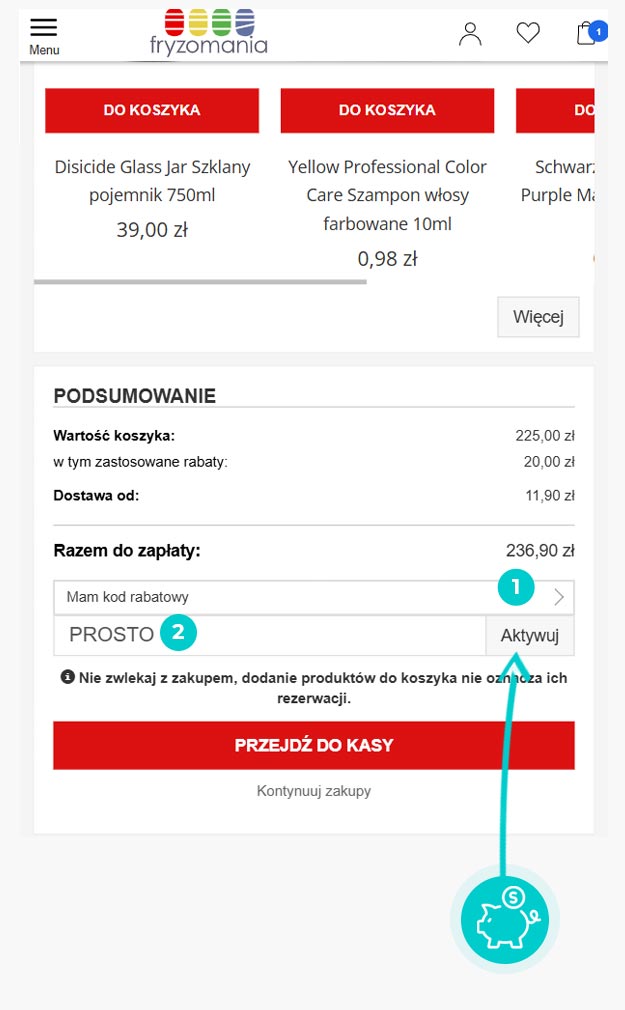The width and height of the screenshot is (625, 1010).
Task: Click the Więcej button
Action: tap(538, 317)
